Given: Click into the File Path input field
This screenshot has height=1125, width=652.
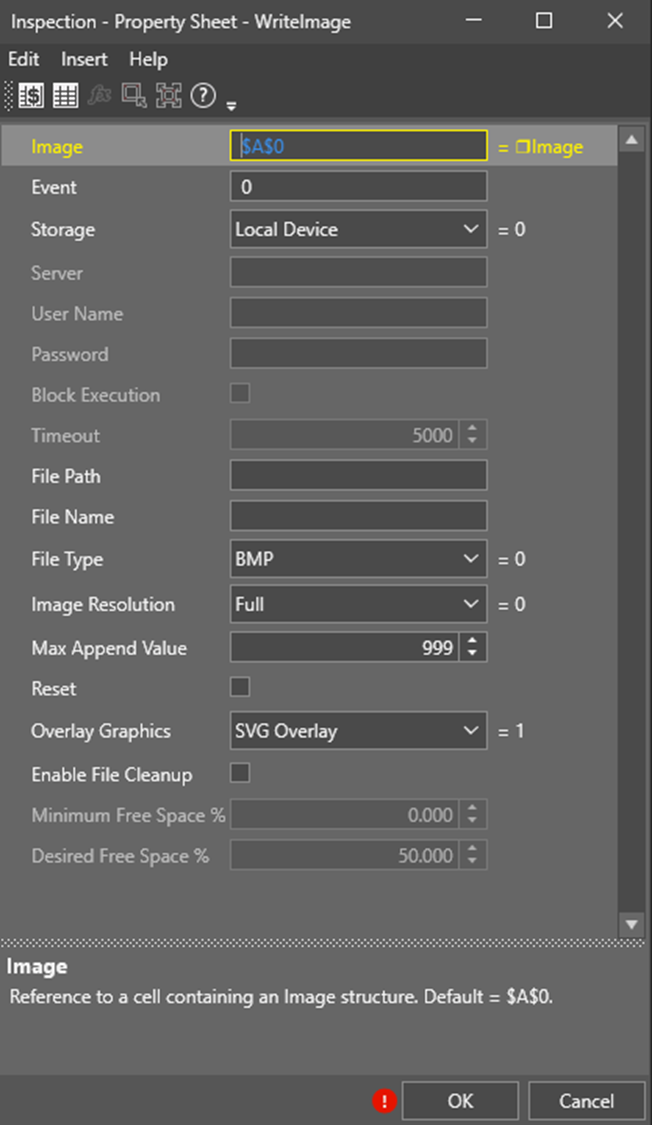Looking at the screenshot, I should click(358, 476).
